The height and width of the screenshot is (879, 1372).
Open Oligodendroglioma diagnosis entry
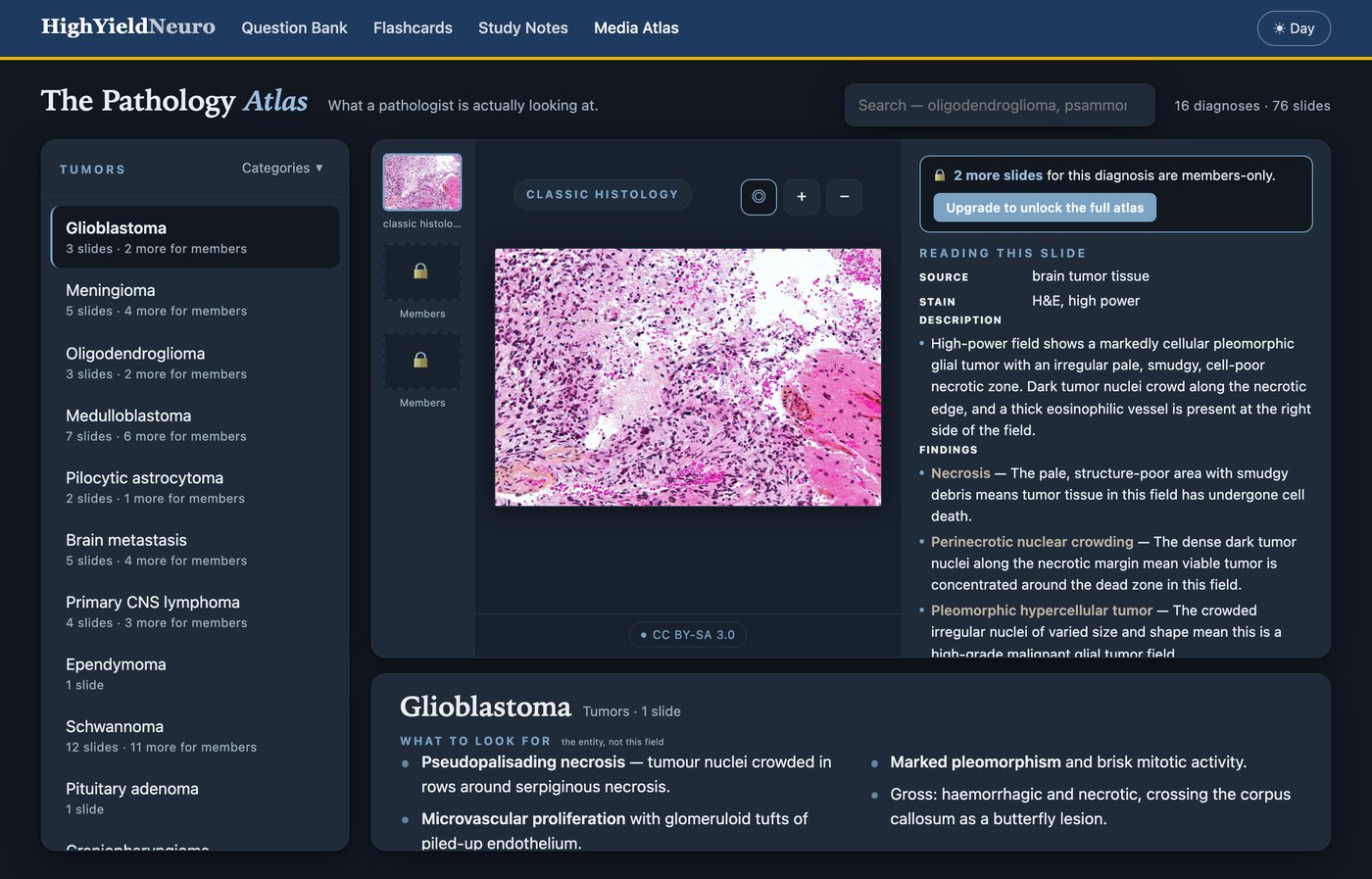pos(195,363)
